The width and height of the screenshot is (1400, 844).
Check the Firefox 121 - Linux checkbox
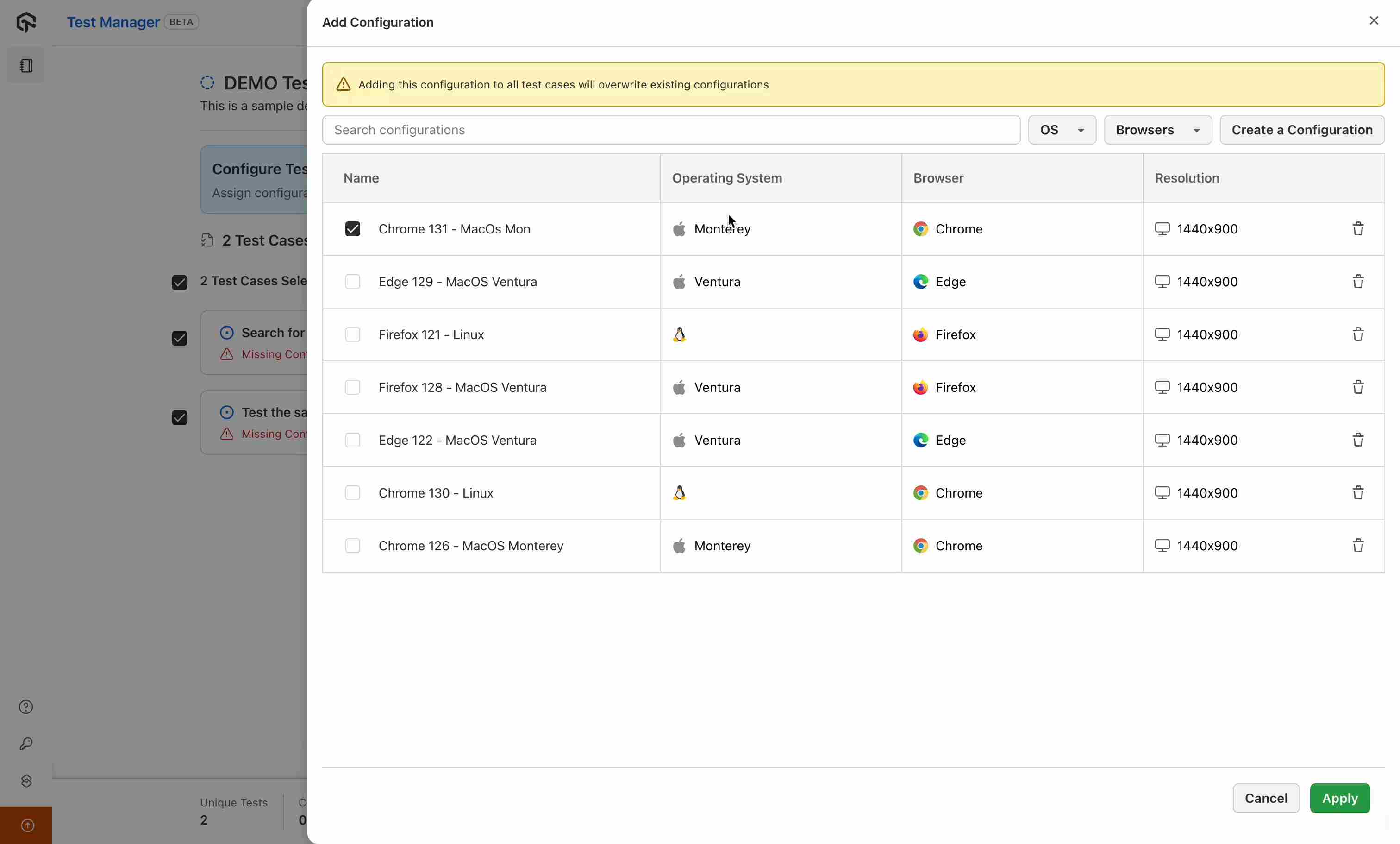[352, 334]
